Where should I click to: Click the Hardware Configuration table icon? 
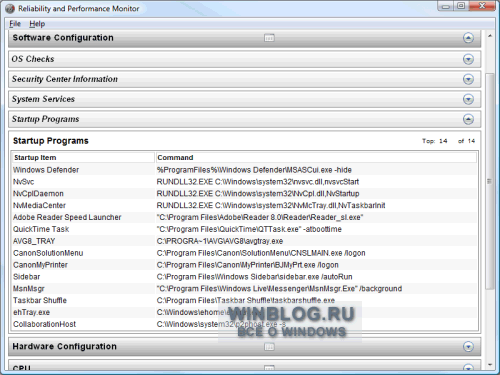[269, 347]
